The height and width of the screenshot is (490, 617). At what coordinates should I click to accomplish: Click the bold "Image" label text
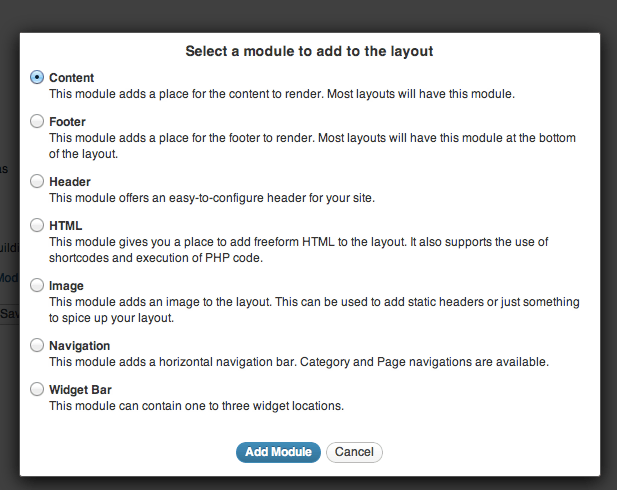coord(66,286)
